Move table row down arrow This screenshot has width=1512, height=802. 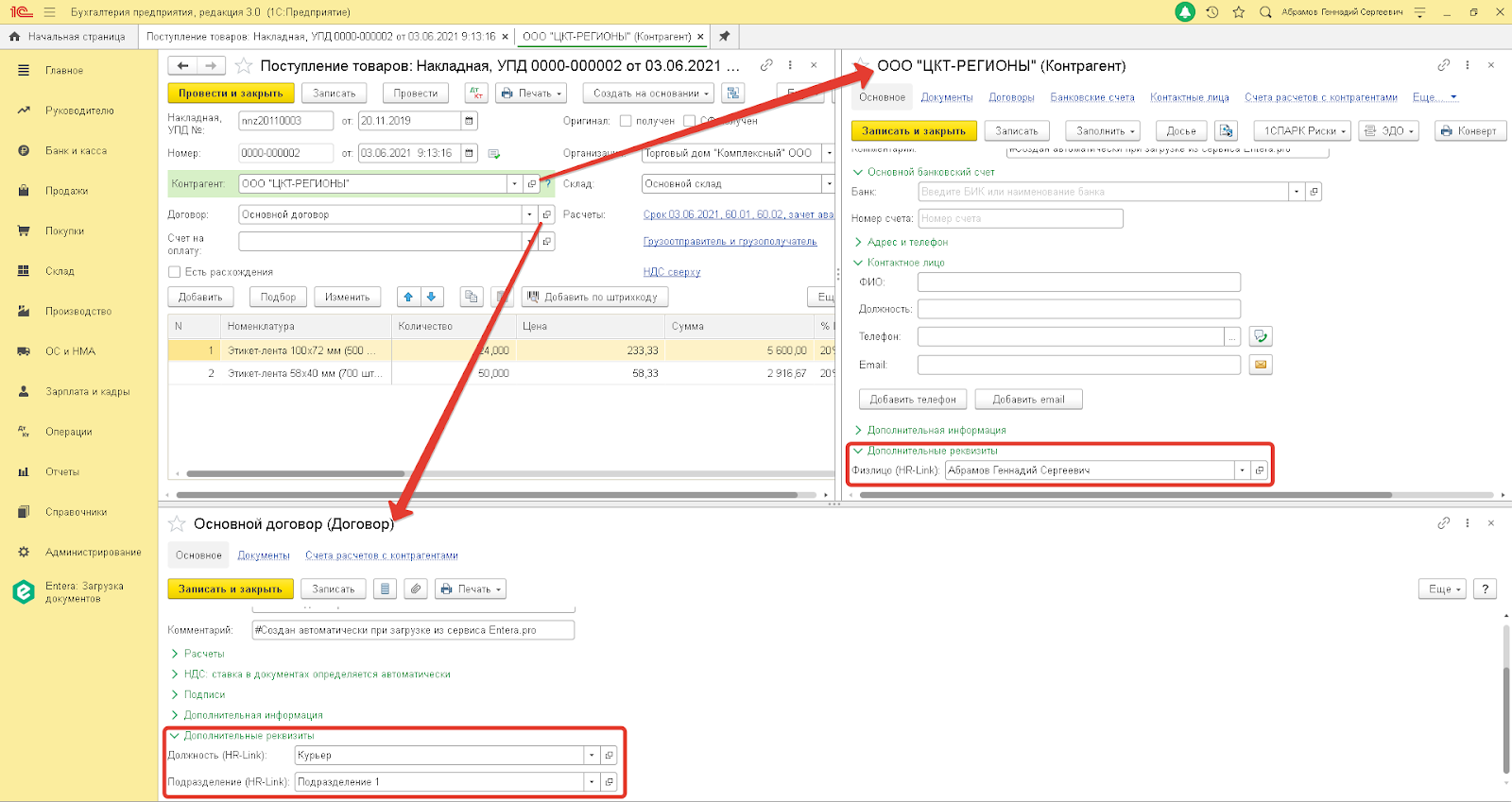coord(432,297)
